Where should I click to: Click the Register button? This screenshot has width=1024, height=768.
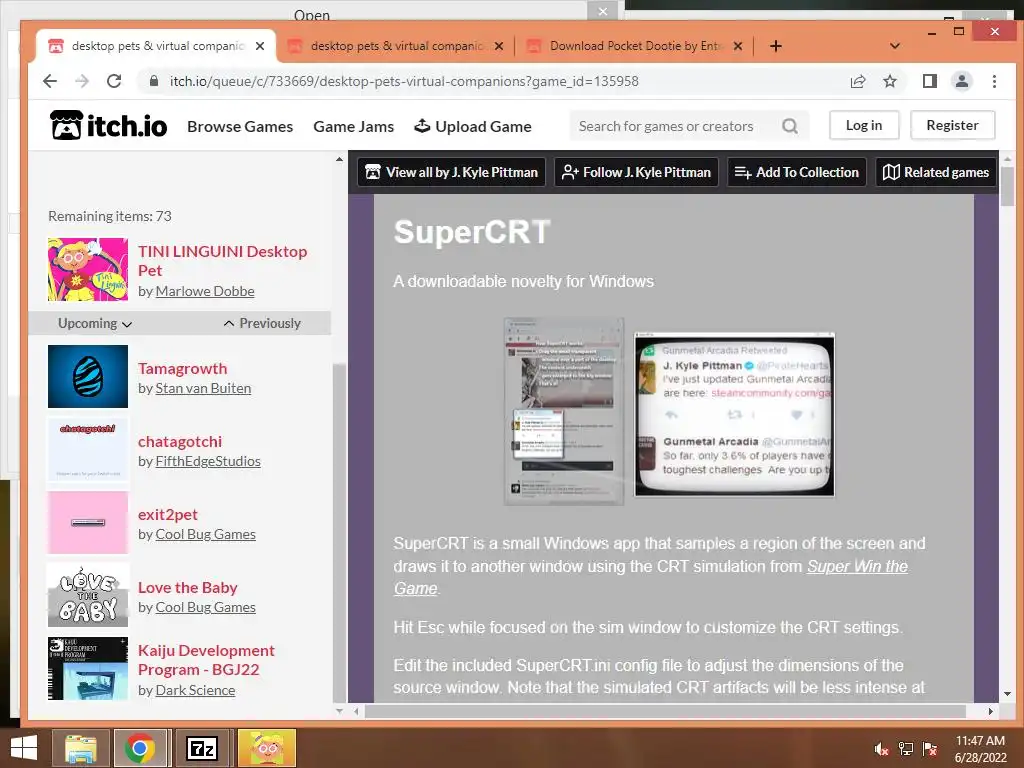pyautogui.click(x=952, y=125)
